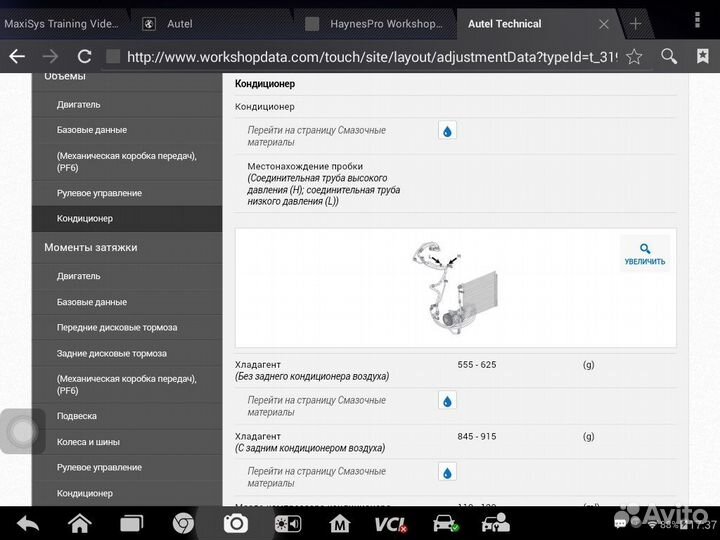720x540 pixels.
Task: Open lubricants page icon under Кондиционер
Action: [447, 131]
